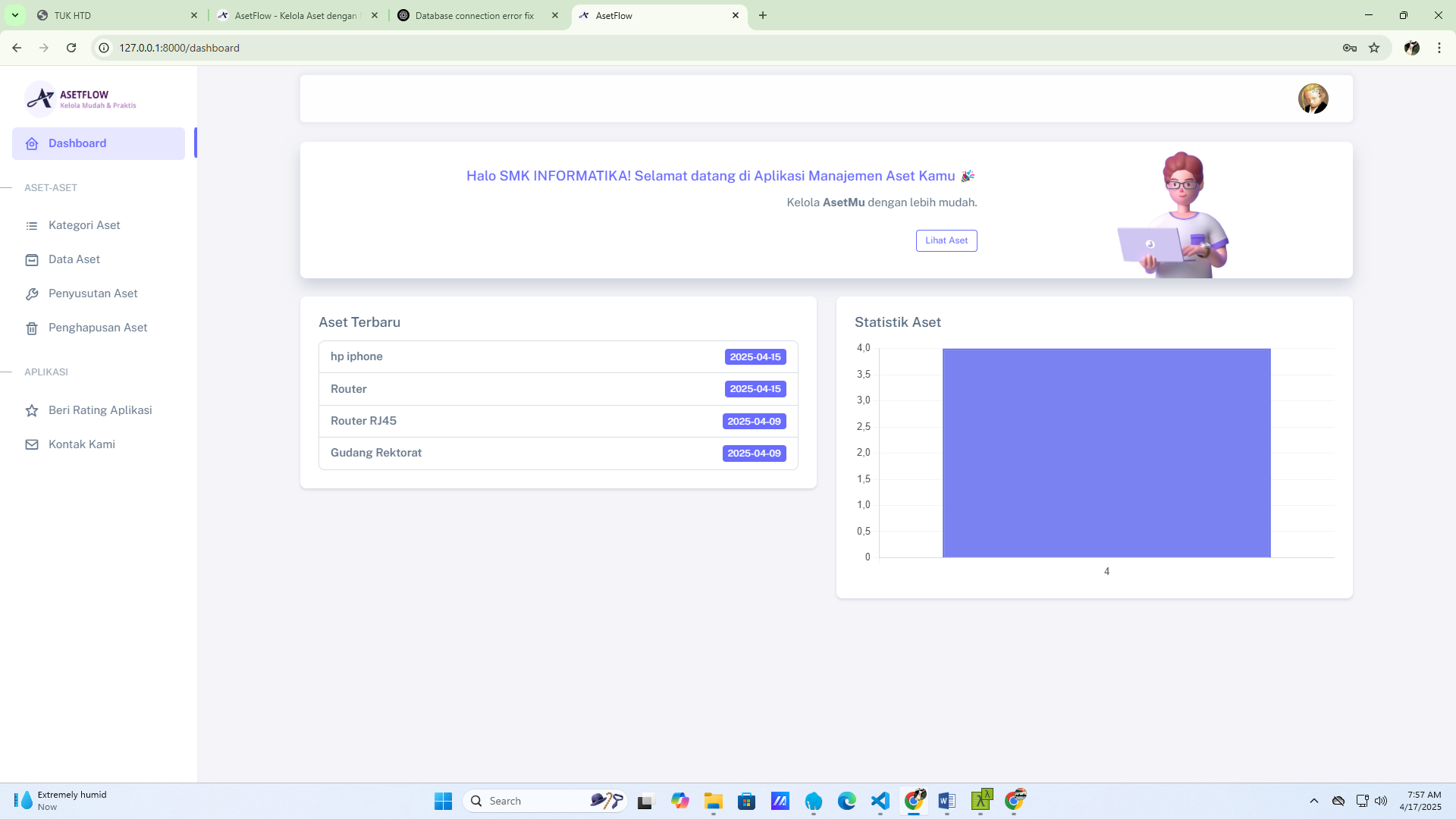Click the Beri Rating Aplikasi star icon

coord(32,411)
